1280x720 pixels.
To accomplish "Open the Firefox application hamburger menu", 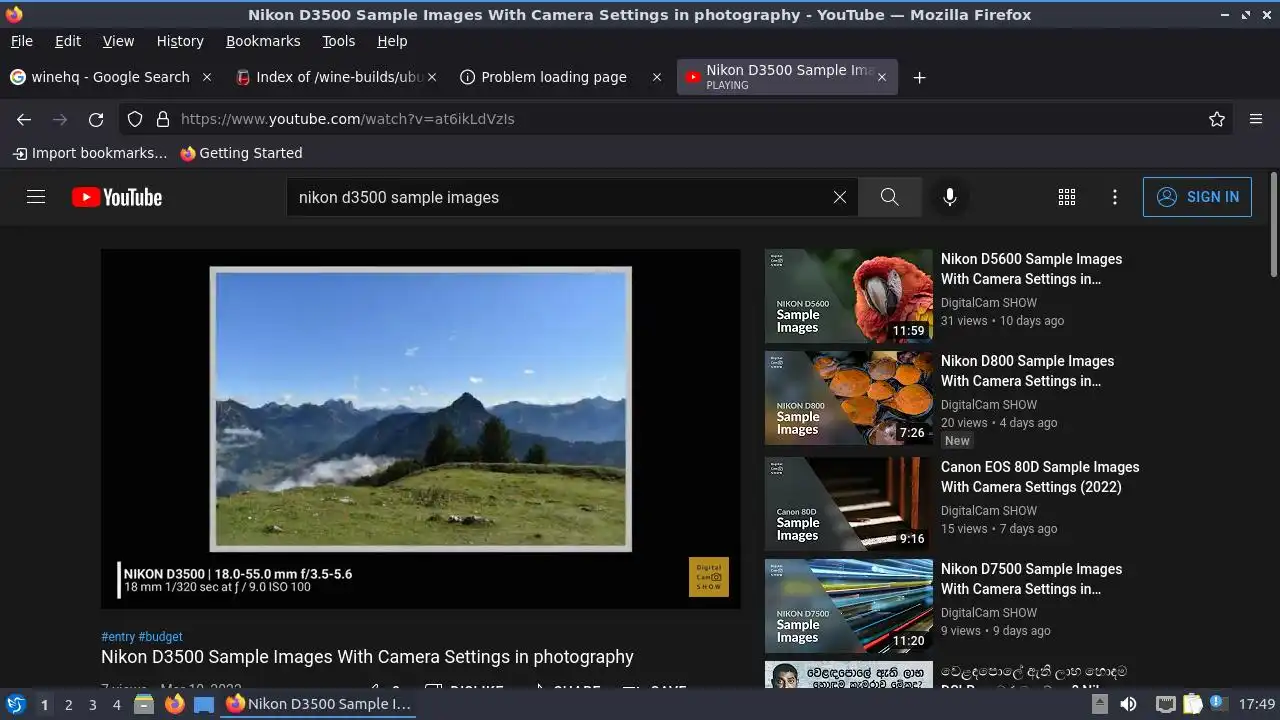I will tap(1256, 119).
